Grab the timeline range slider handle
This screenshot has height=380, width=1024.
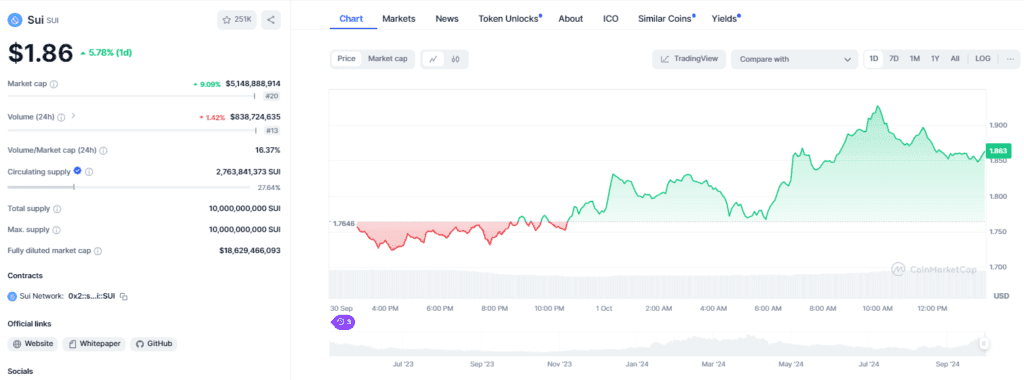pos(984,343)
